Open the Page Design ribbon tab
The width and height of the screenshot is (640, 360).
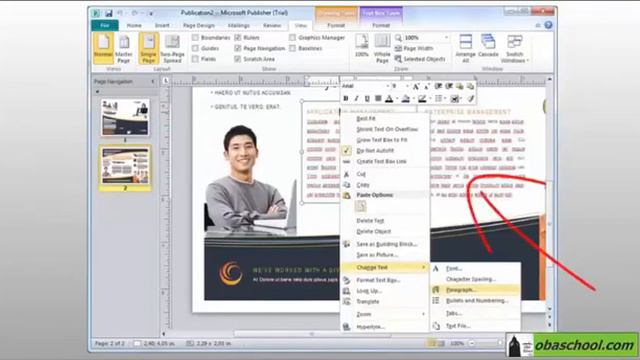pyautogui.click(x=199, y=25)
